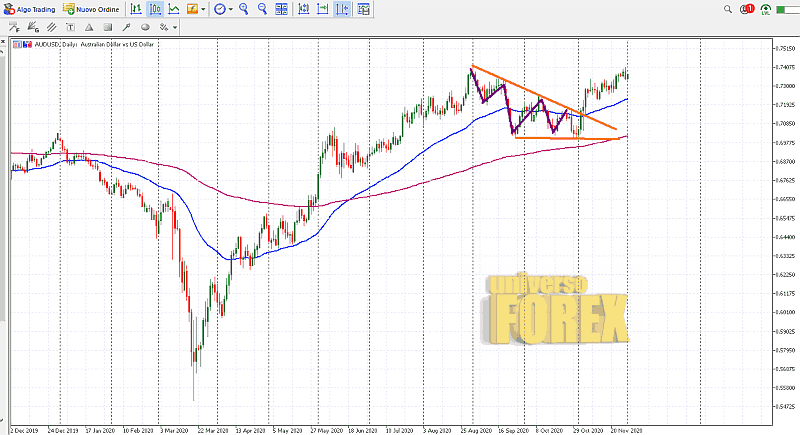
Task: Expand dropdown arrow beside orange chart icon
Action: [203, 9]
